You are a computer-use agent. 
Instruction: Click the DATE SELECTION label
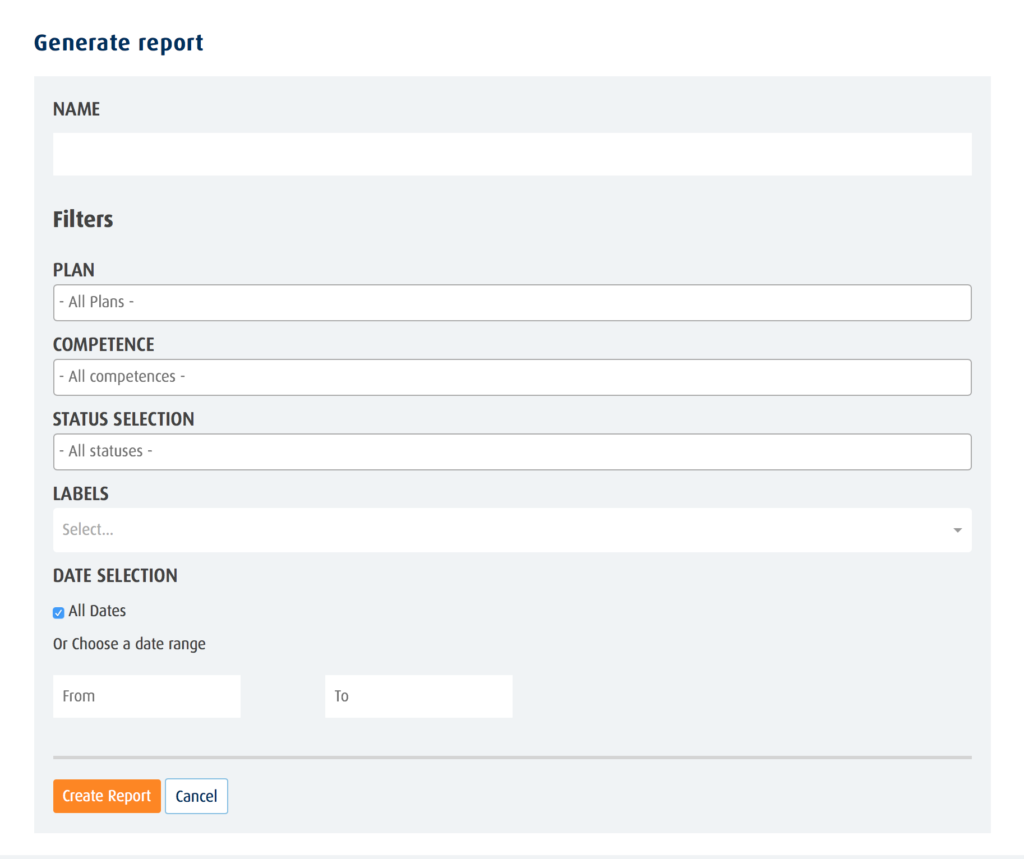tap(115, 575)
